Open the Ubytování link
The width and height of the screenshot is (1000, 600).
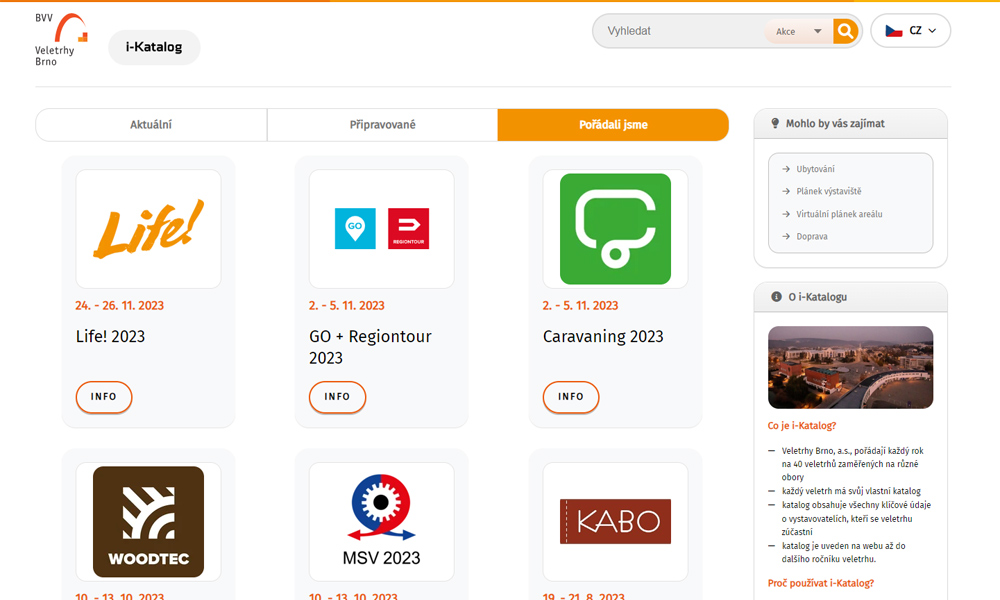815,169
